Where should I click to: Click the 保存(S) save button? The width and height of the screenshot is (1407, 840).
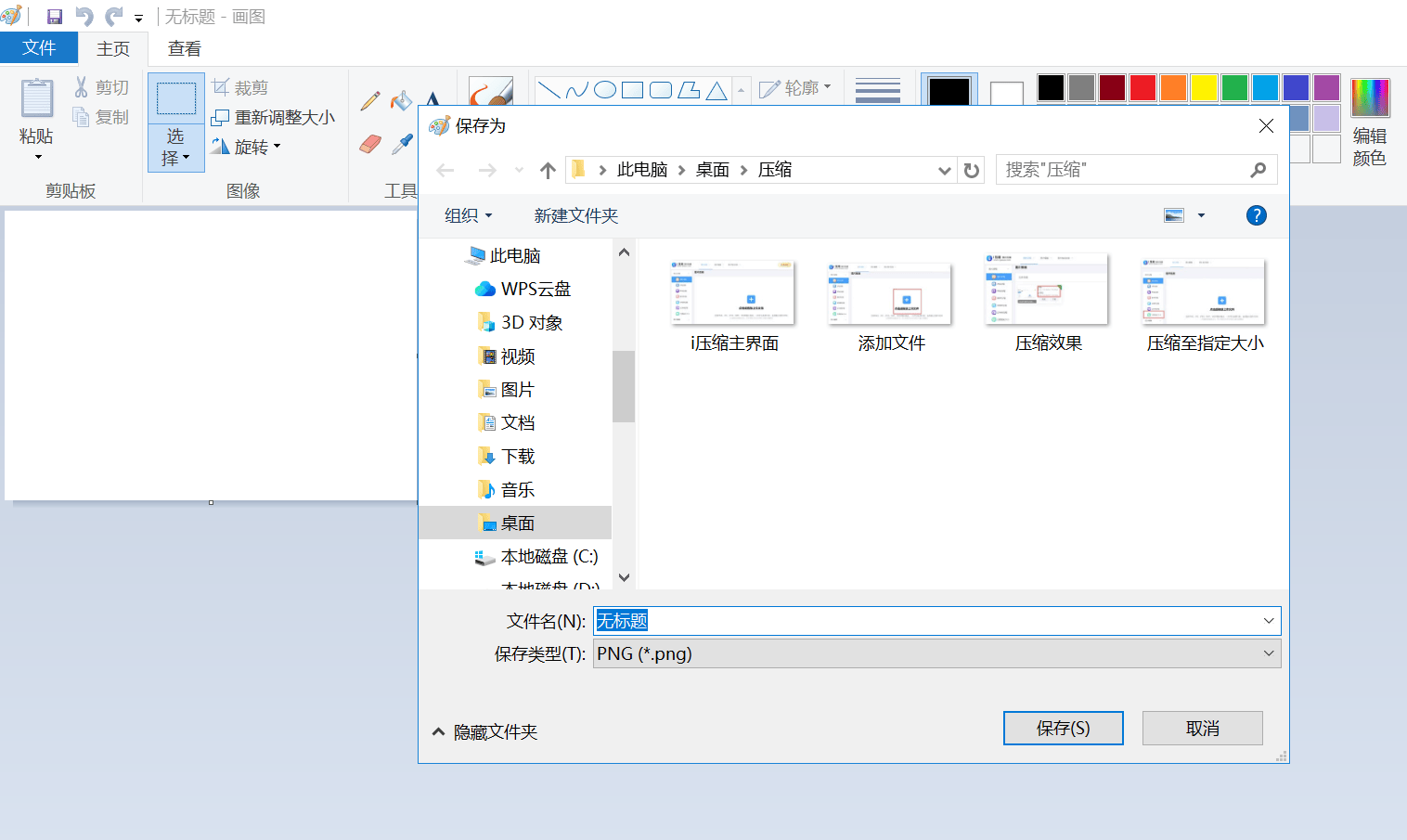[1063, 728]
